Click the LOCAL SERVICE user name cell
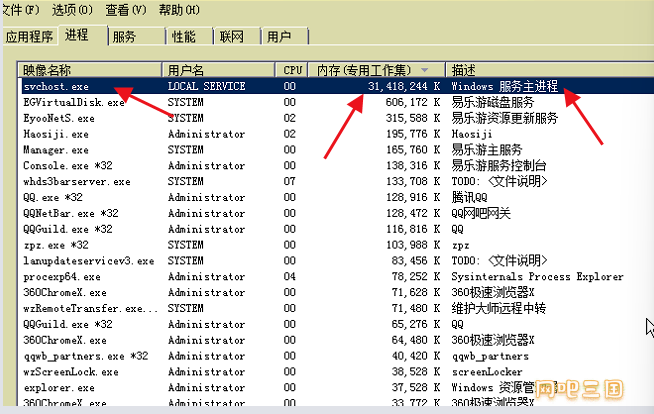 coord(206,86)
